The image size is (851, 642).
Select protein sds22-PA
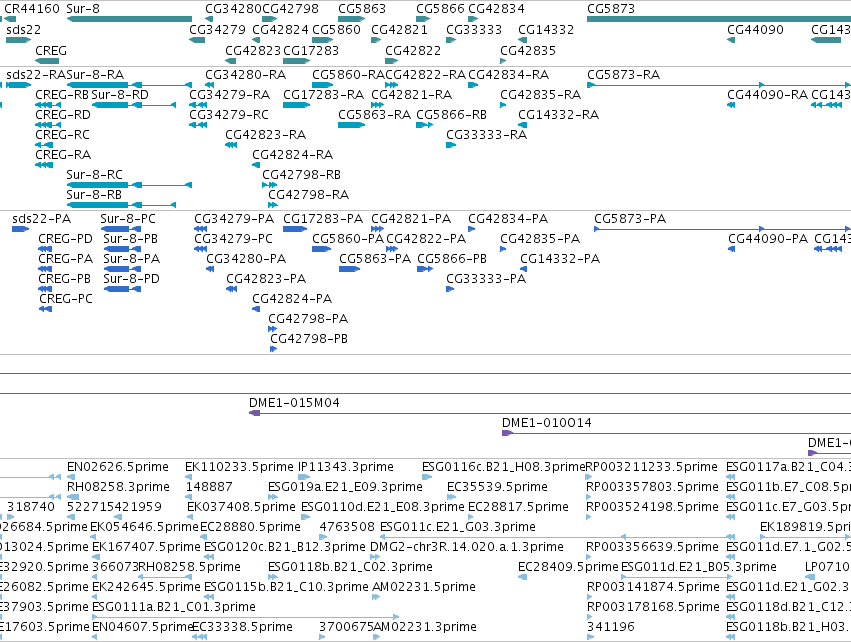41,219
